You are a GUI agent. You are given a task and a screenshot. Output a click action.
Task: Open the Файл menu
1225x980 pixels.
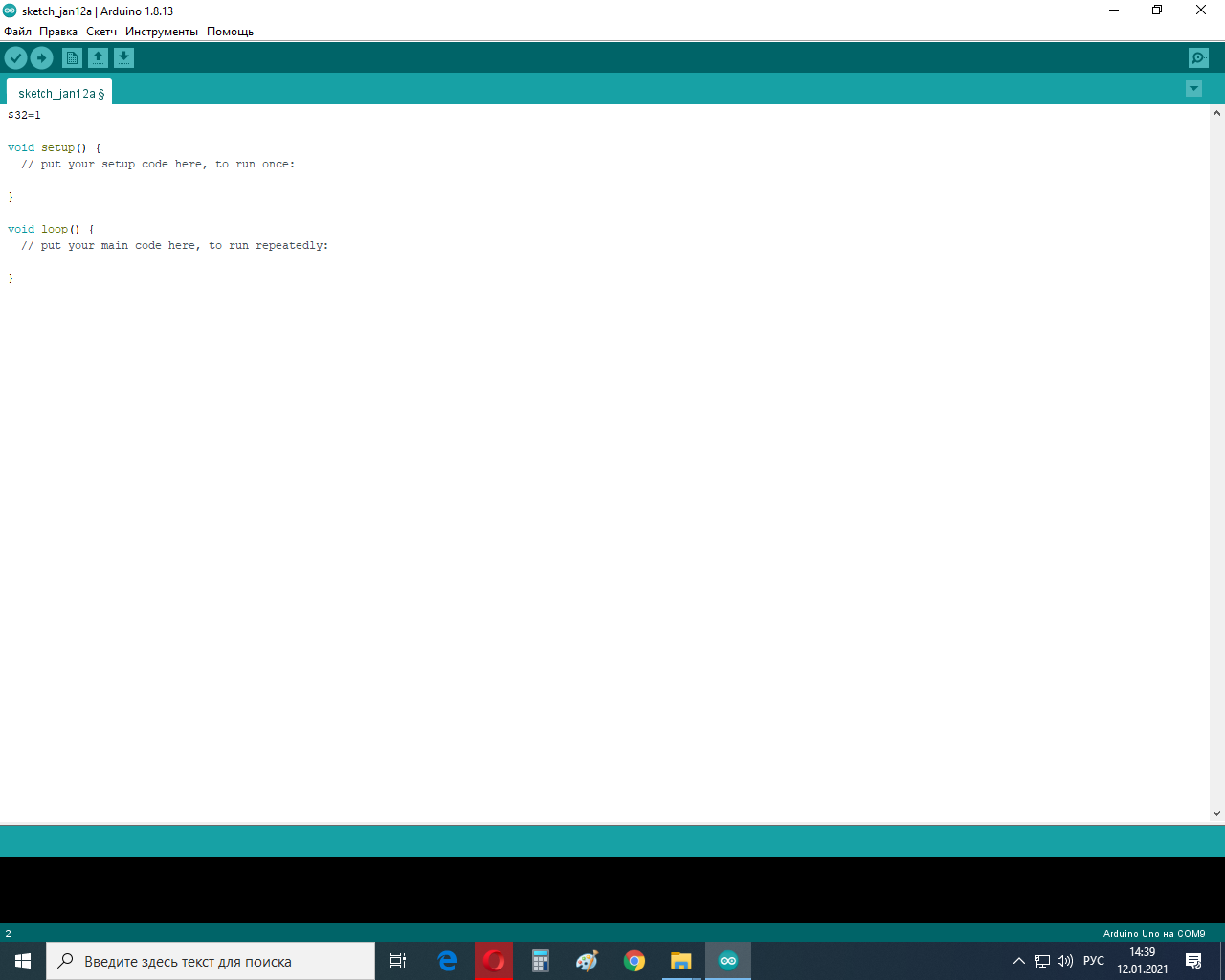pyautogui.click(x=17, y=32)
